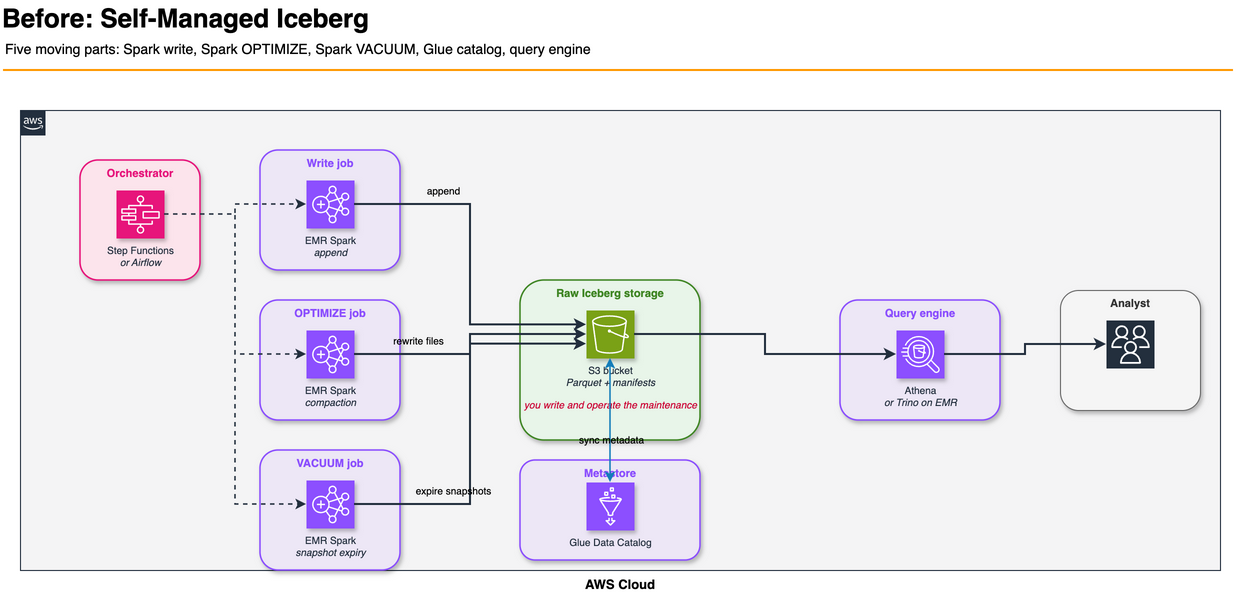The image size is (1242, 595).
Task: Click the Athena query engine icon
Action: [x=920, y=354]
